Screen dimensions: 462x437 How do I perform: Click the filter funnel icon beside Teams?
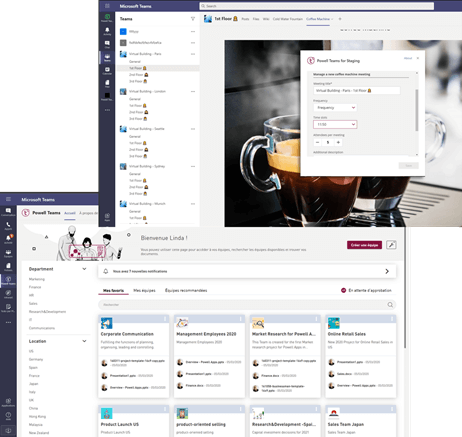(193, 19)
